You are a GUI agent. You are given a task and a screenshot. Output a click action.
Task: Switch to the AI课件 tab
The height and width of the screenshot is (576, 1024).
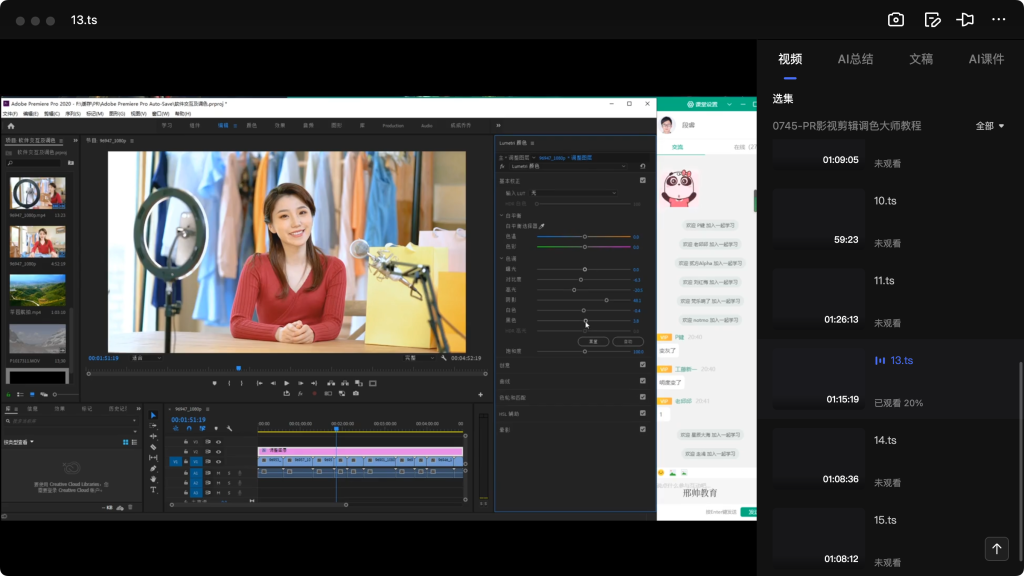pos(986,59)
